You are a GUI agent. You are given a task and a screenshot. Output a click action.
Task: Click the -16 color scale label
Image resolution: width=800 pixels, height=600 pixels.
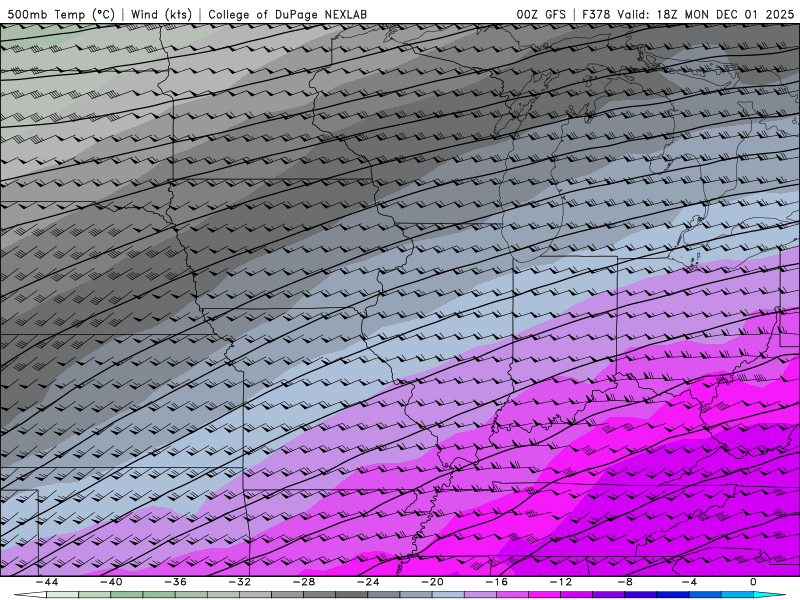pos(497,582)
